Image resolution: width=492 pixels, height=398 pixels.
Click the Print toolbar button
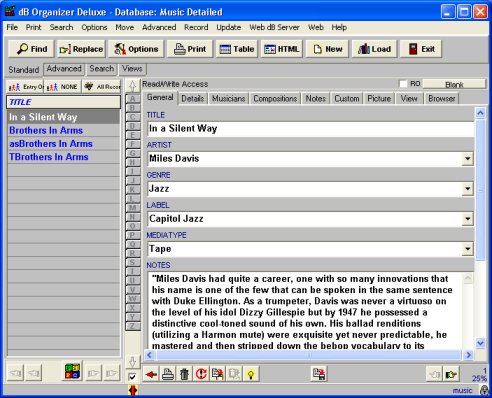190,49
